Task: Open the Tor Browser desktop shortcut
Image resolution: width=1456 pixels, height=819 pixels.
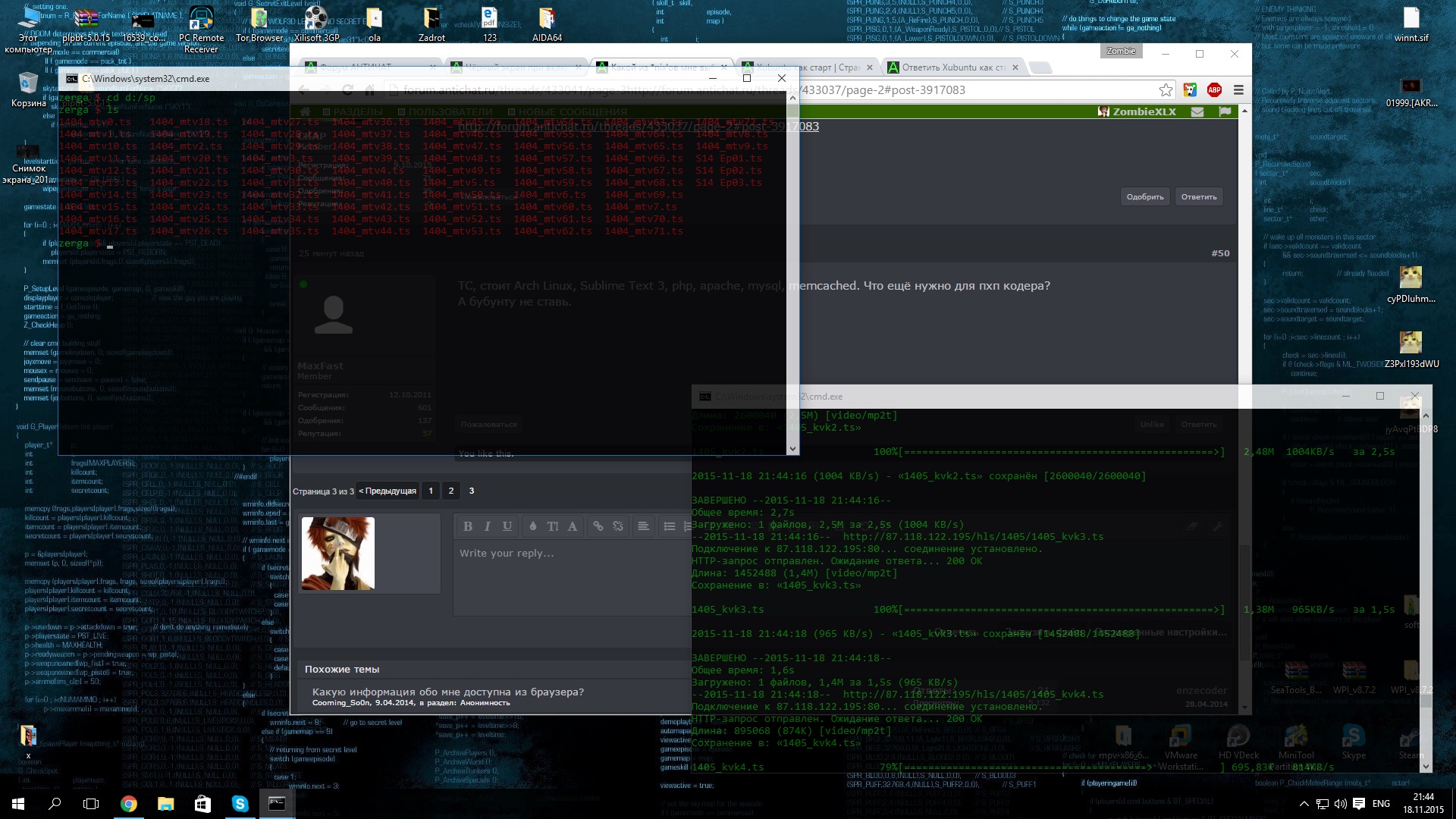Action: (x=259, y=24)
